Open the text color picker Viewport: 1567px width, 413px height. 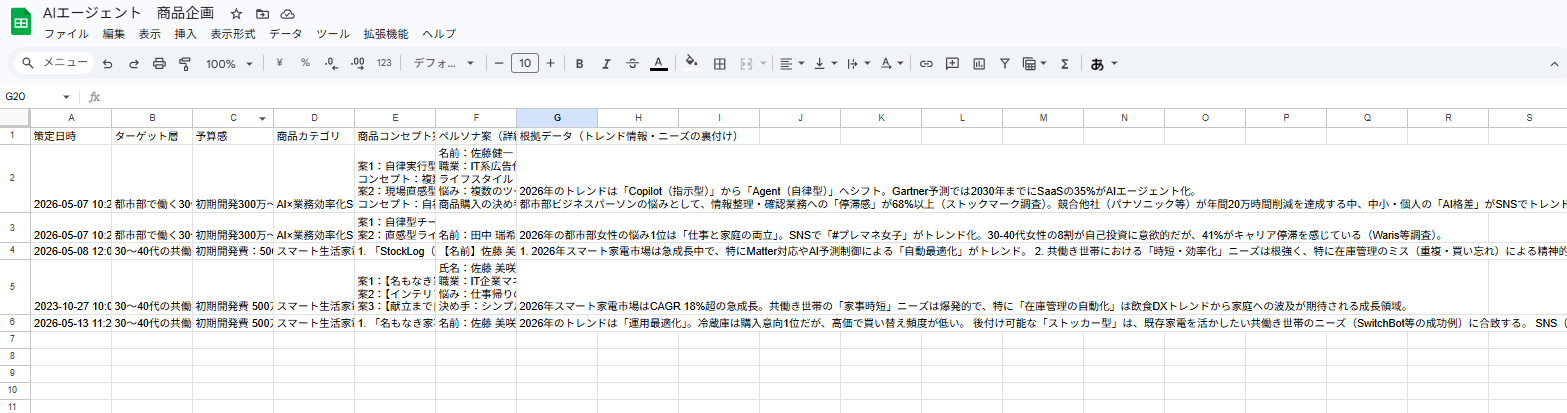[658, 63]
